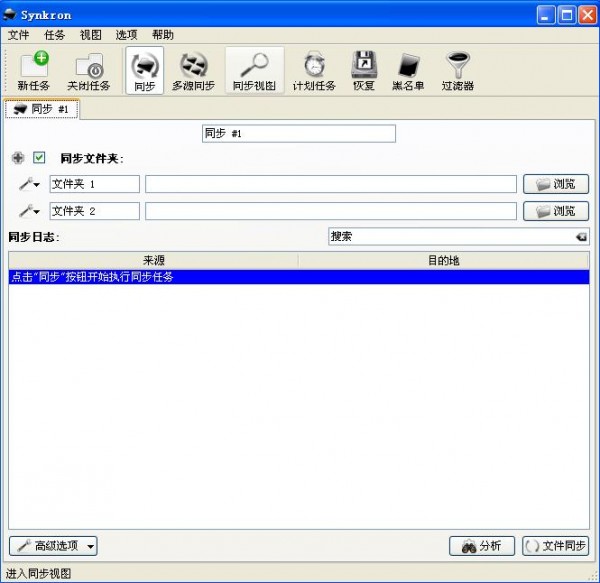This screenshot has height=583, width=600.
Task: Select the 同步 toolbar button
Action: [x=145, y=70]
